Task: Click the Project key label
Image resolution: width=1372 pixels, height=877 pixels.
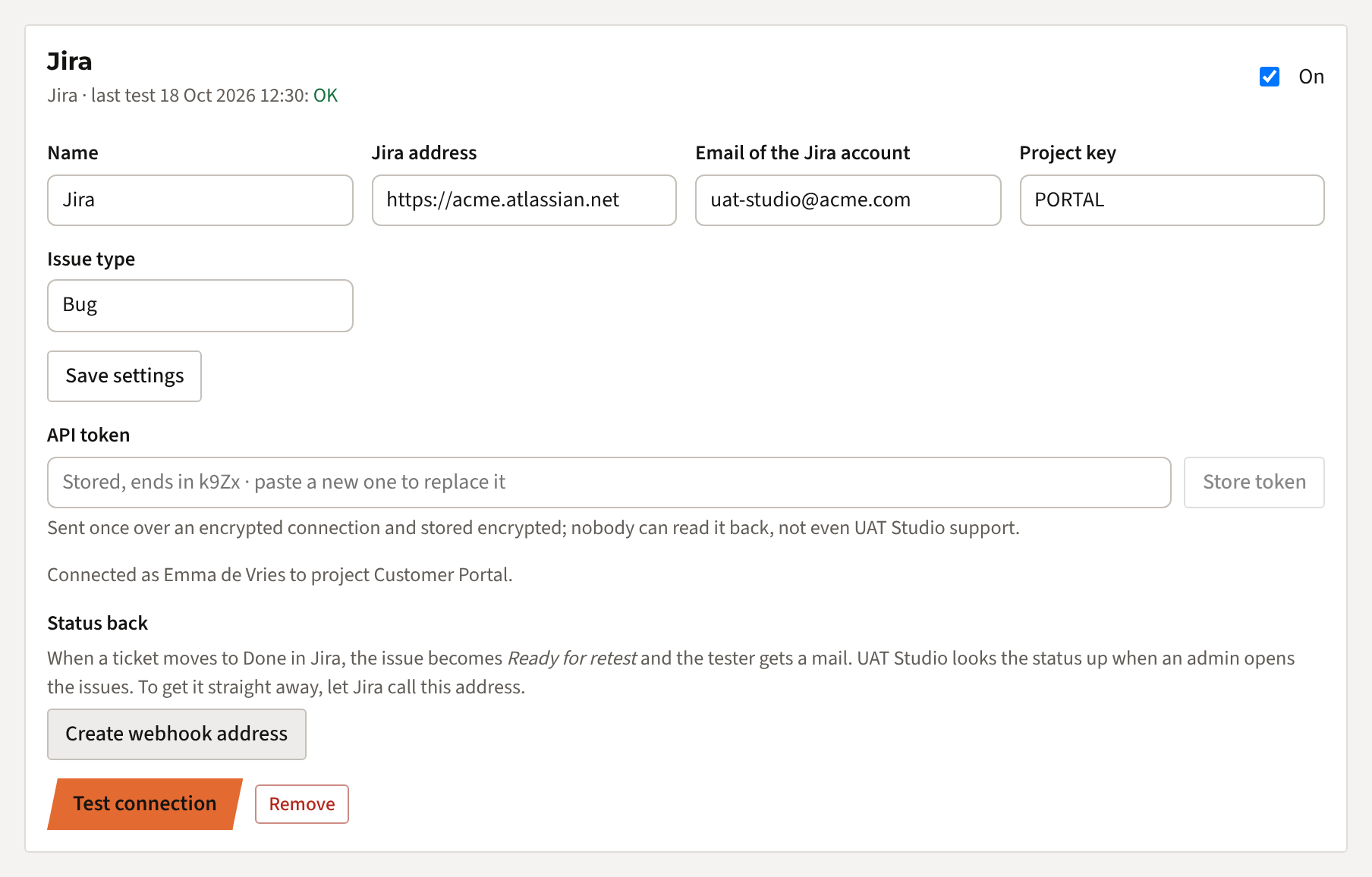Action: 1068,153
